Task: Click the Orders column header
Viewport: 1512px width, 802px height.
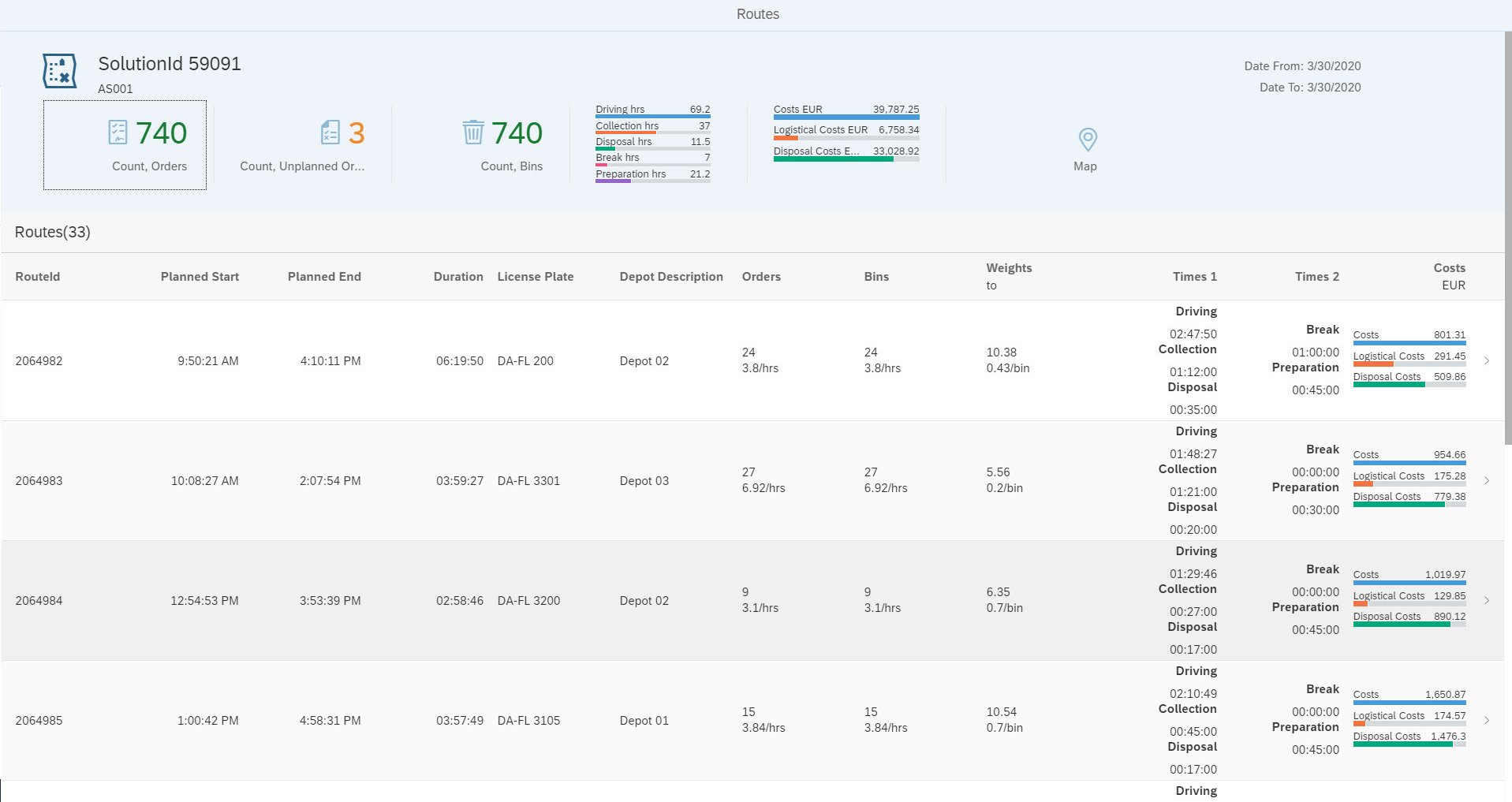Action: coord(761,277)
